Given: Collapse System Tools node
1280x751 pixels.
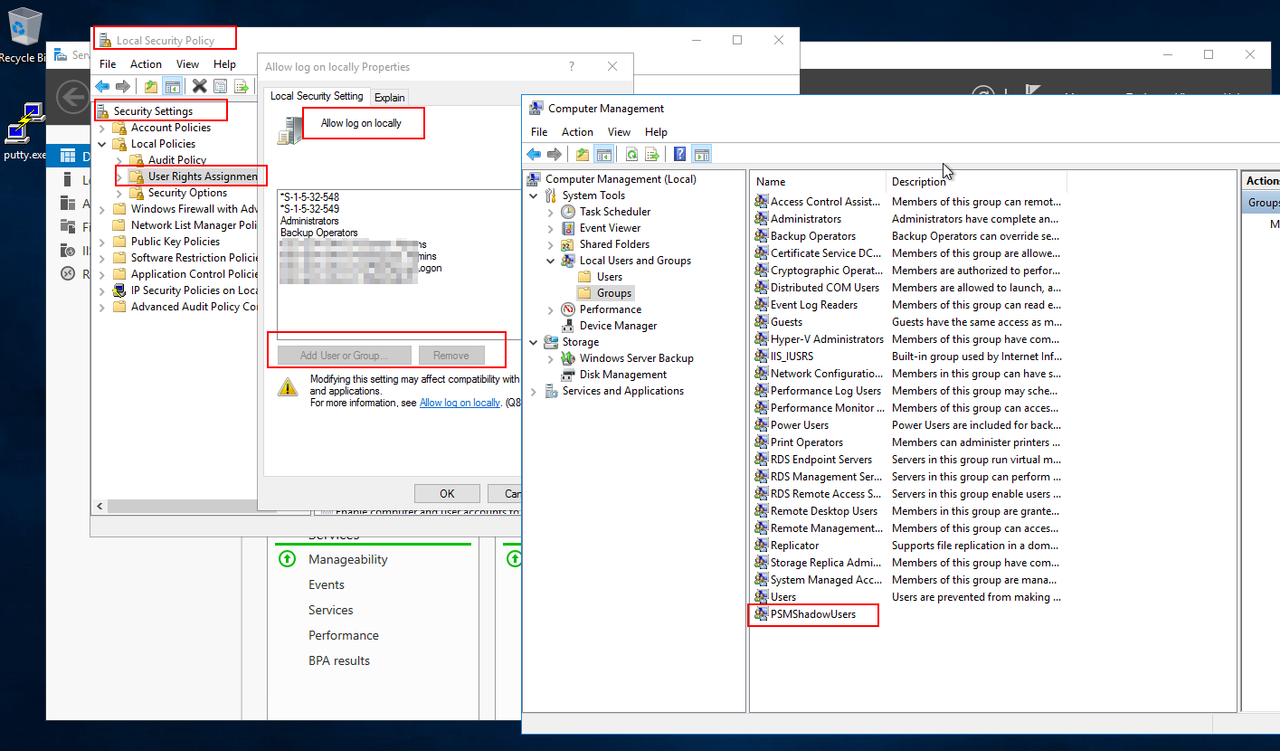Looking at the screenshot, I should click(x=534, y=196).
